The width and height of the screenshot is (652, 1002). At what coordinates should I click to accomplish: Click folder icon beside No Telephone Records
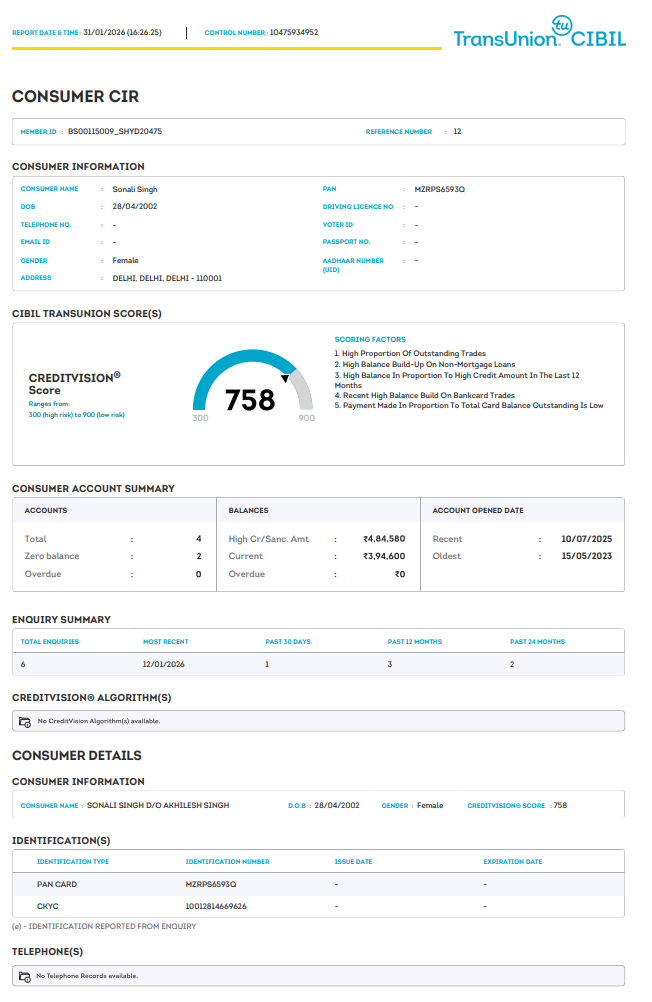pyautogui.click(x=25, y=976)
